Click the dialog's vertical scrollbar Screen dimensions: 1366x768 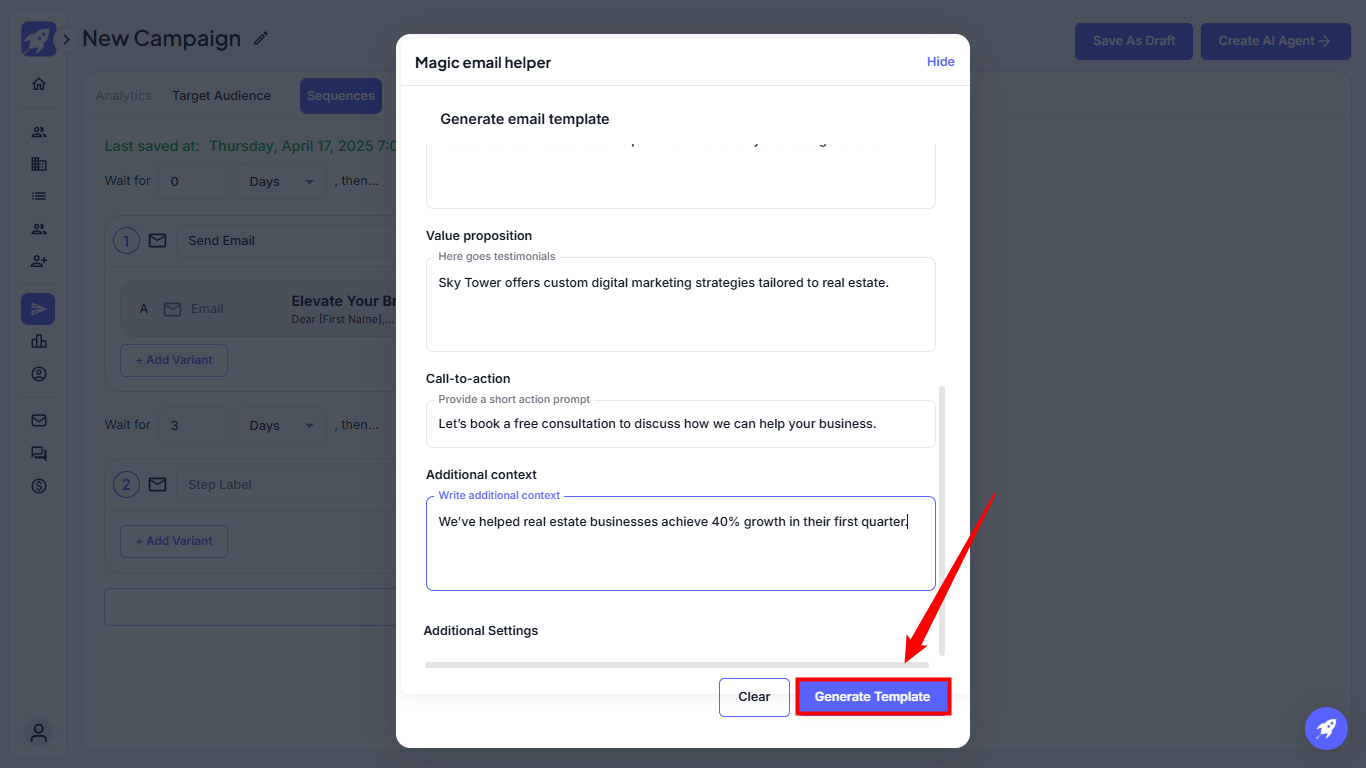click(941, 520)
